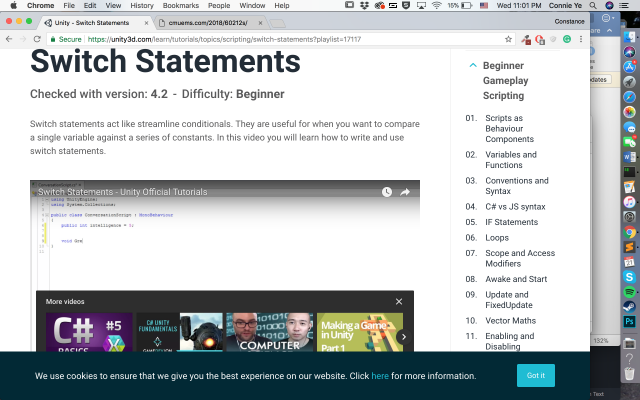
Task: Click the Secure padlock site info
Action: tap(65, 39)
